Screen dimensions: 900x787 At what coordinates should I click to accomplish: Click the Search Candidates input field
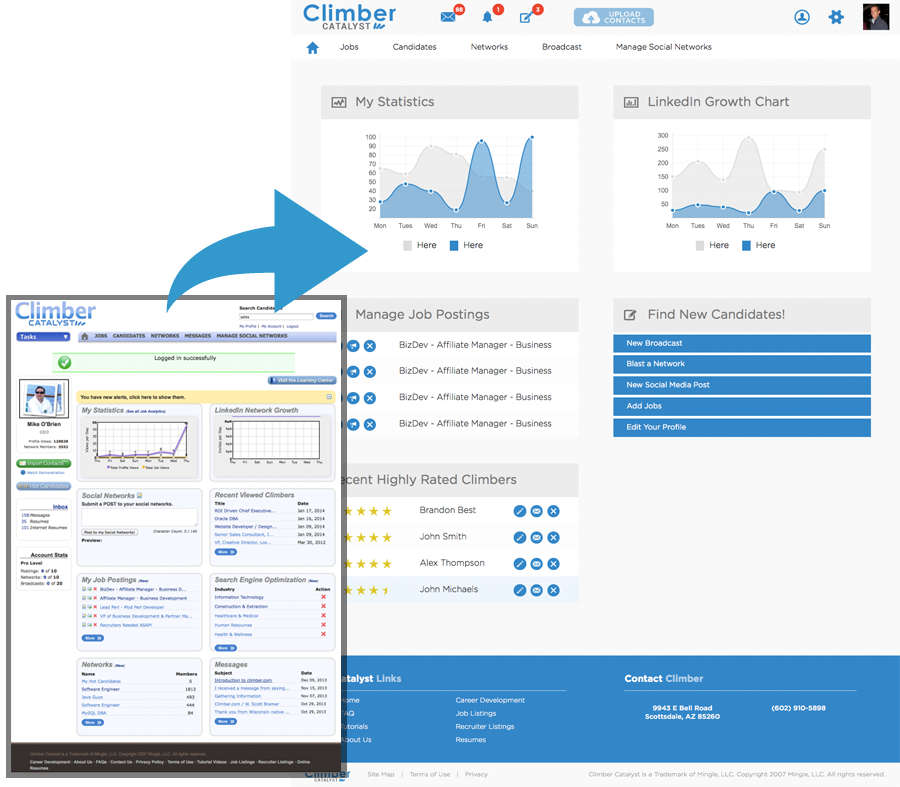coord(276,316)
